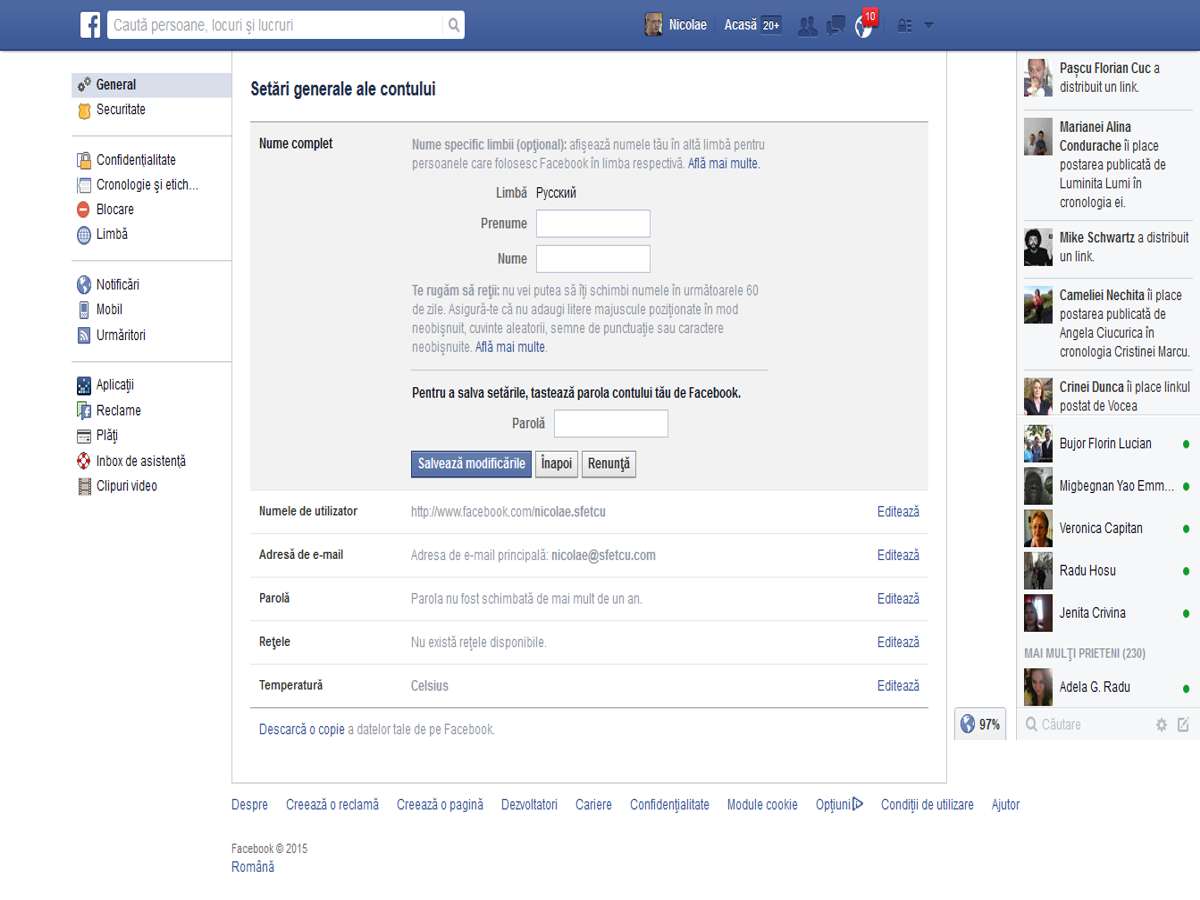Click the Facebook logo icon
Image resolution: width=1200 pixels, height=900 pixels.
90,25
